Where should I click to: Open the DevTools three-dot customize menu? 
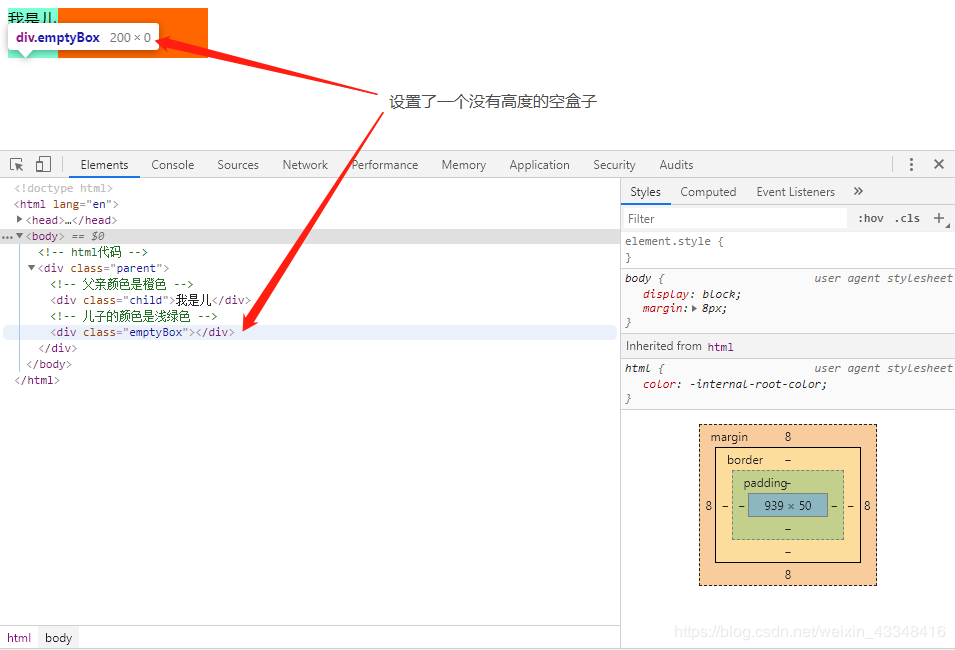click(911, 164)
